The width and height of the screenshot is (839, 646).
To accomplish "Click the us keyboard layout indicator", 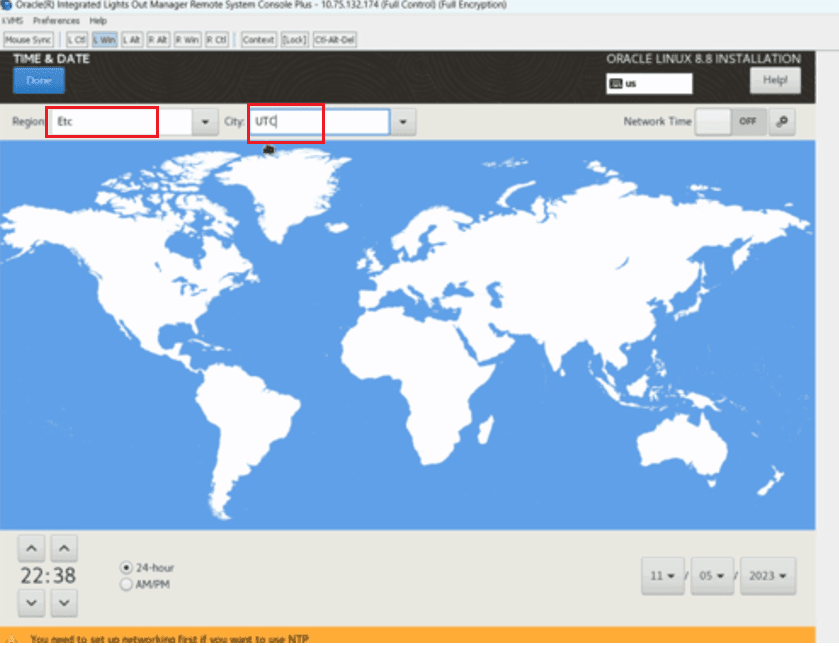I will (649, 83).
